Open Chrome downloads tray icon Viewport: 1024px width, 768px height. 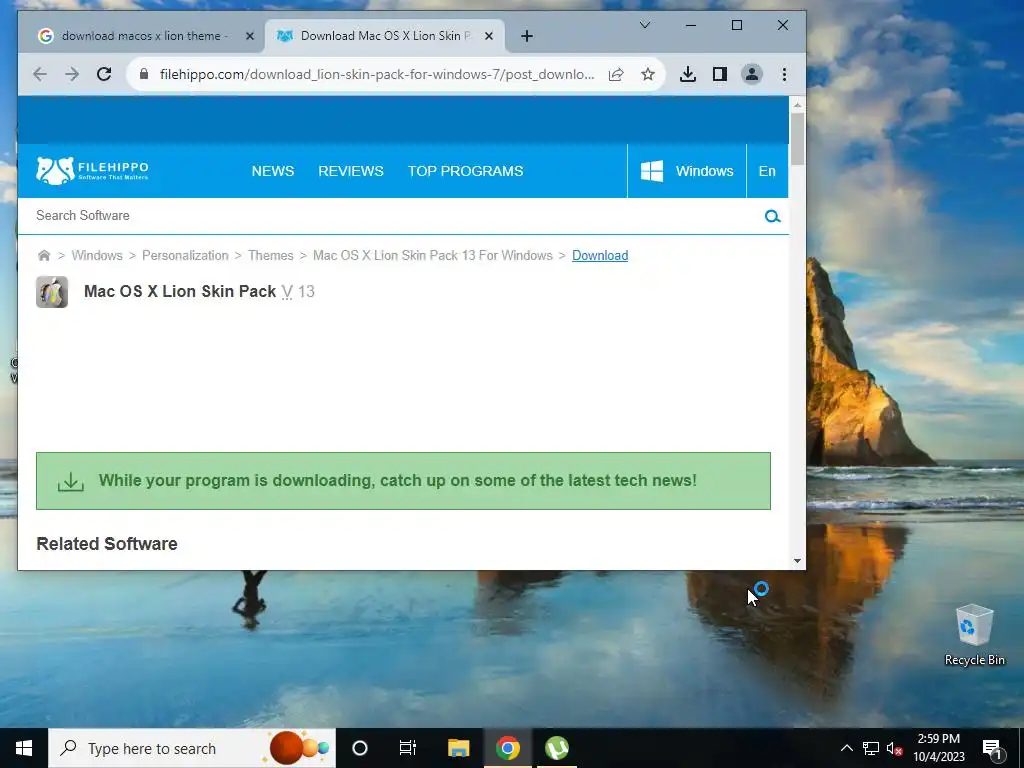pos(688,74)
